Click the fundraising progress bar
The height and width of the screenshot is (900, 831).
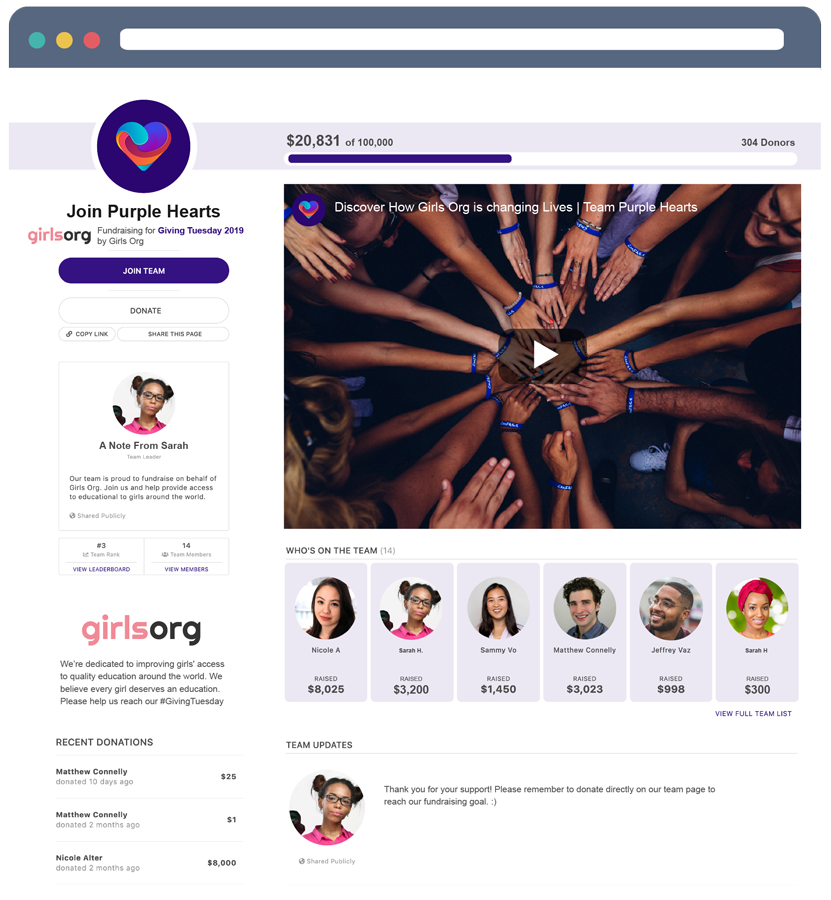click(541, 159)
